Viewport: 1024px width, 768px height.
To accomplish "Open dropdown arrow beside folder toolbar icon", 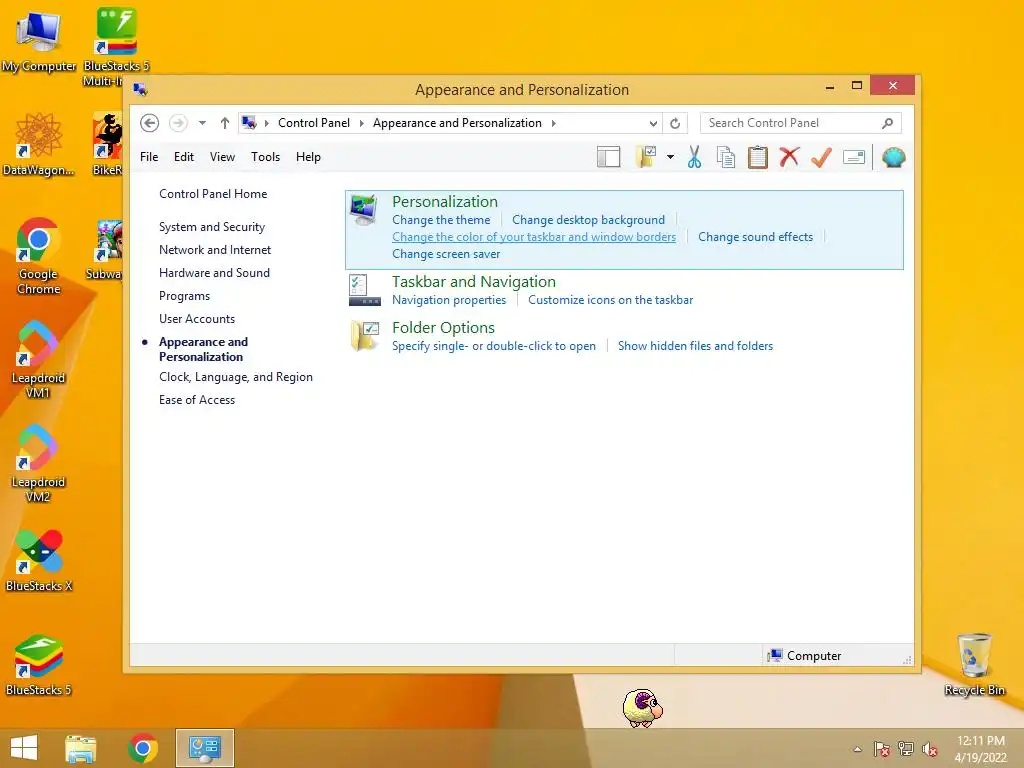I will [671, 157].
